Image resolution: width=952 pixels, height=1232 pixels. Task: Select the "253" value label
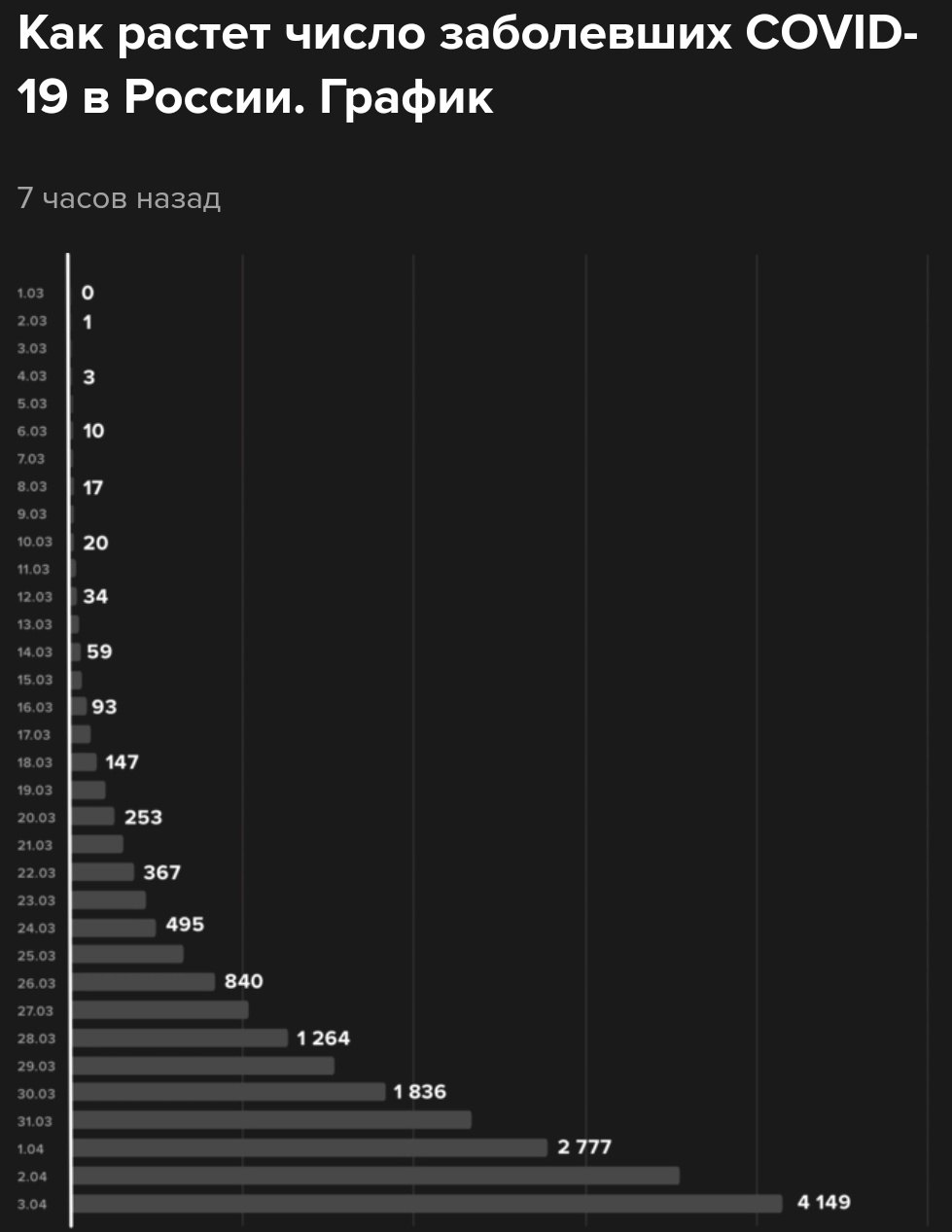[x=143, y=817]
